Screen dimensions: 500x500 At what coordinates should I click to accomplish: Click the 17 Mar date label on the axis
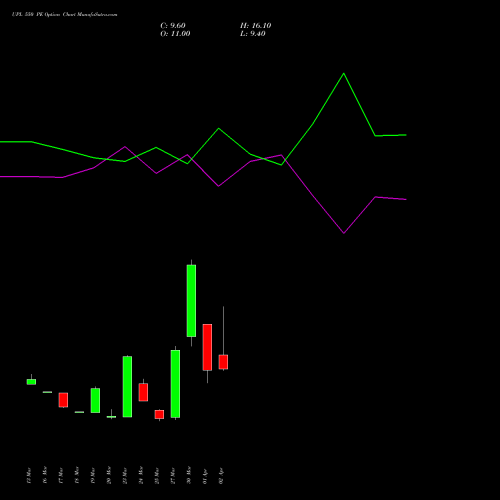click(x=61, y=475)
